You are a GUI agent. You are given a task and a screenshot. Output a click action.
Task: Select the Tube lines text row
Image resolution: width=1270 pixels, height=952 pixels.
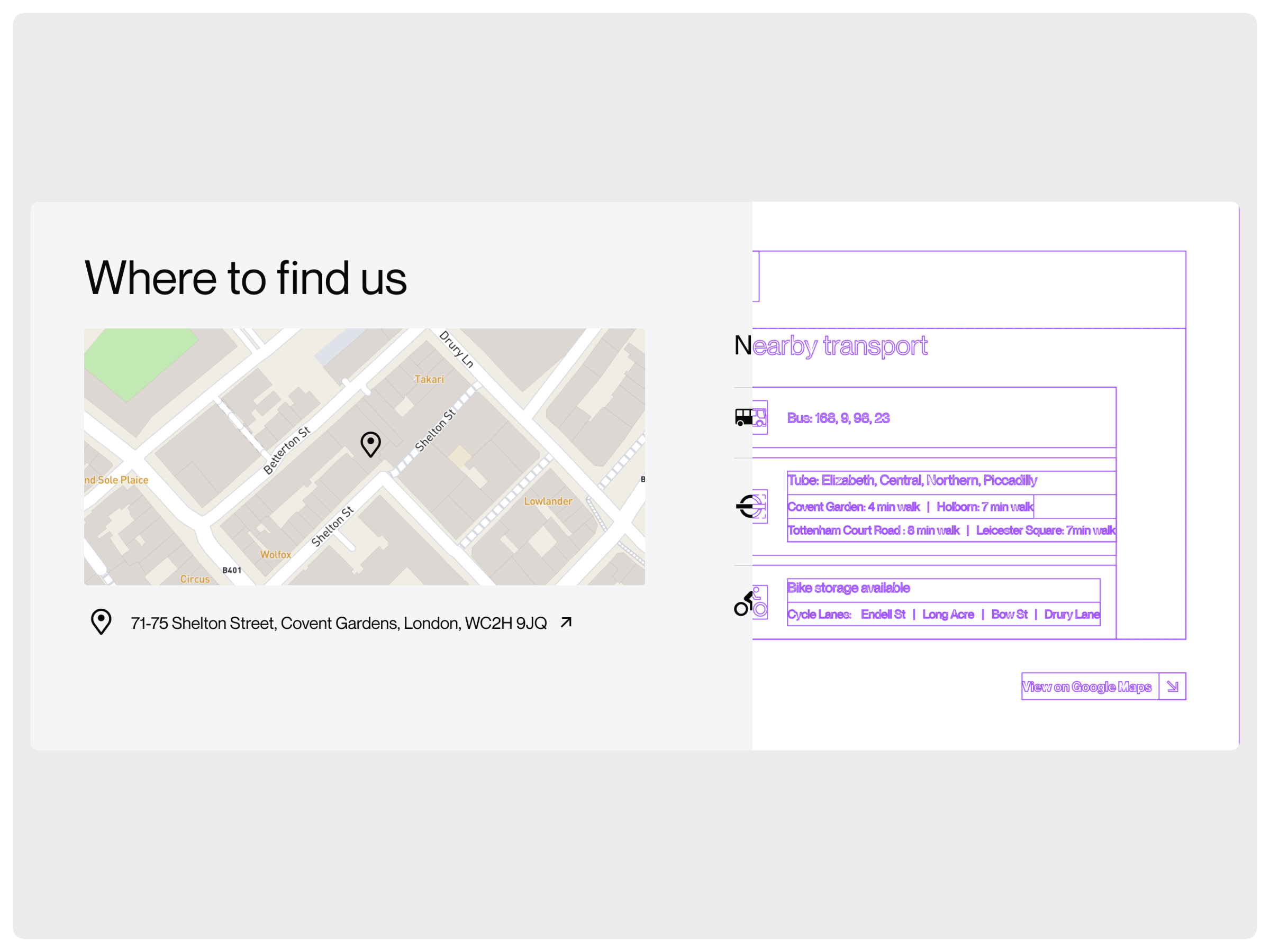click(x=912, y=480)
